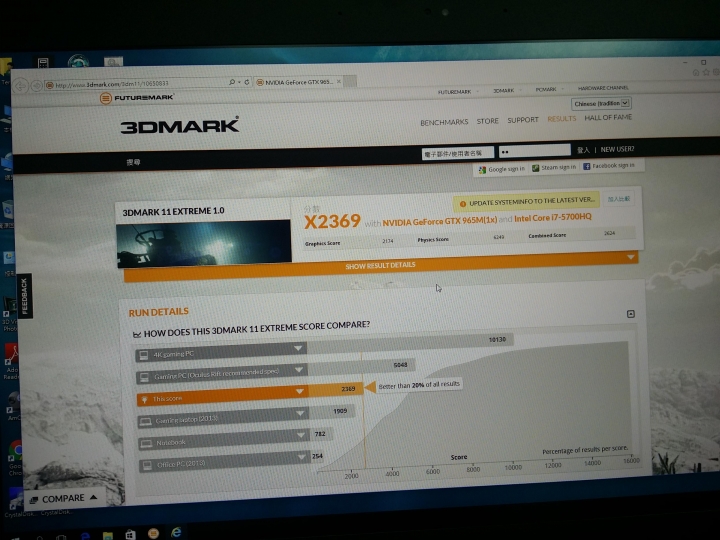Click the browser home icon
This screenshot has height=540, width=720.
coord(696,73)
